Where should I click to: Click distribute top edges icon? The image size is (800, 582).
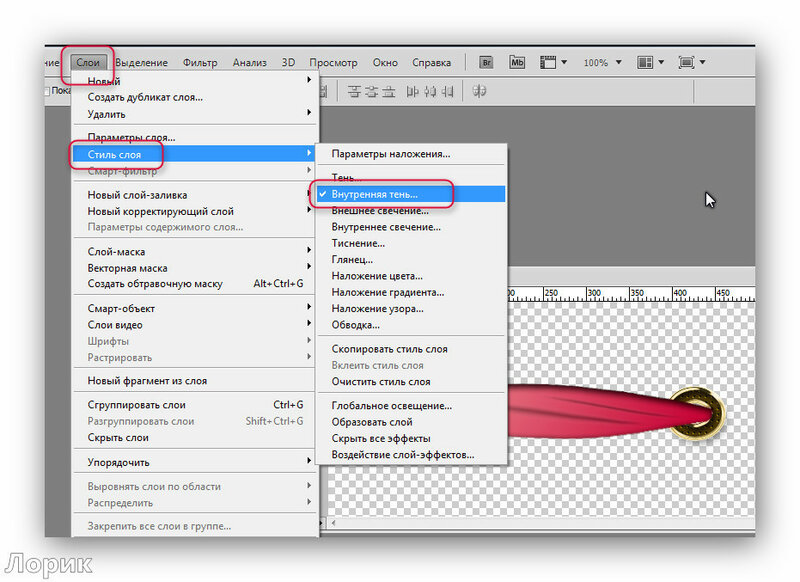(354, 92)
